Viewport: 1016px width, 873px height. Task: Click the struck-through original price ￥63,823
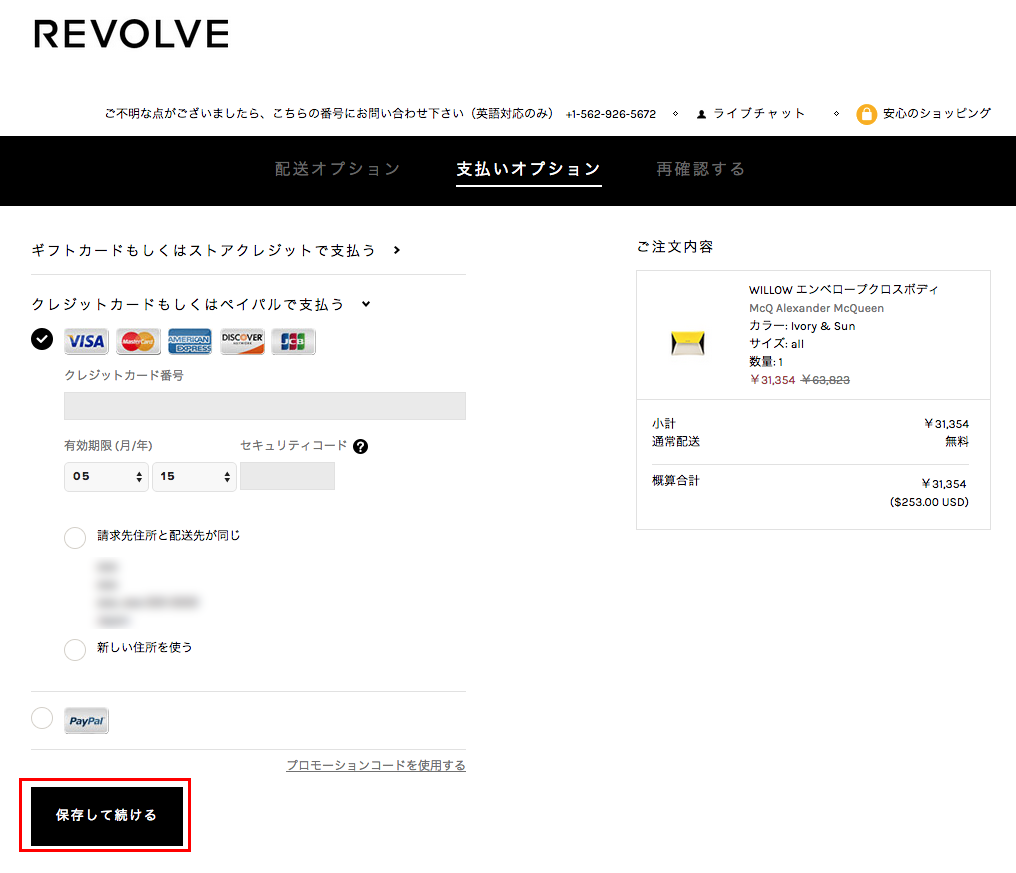click(x=826, y=380)
